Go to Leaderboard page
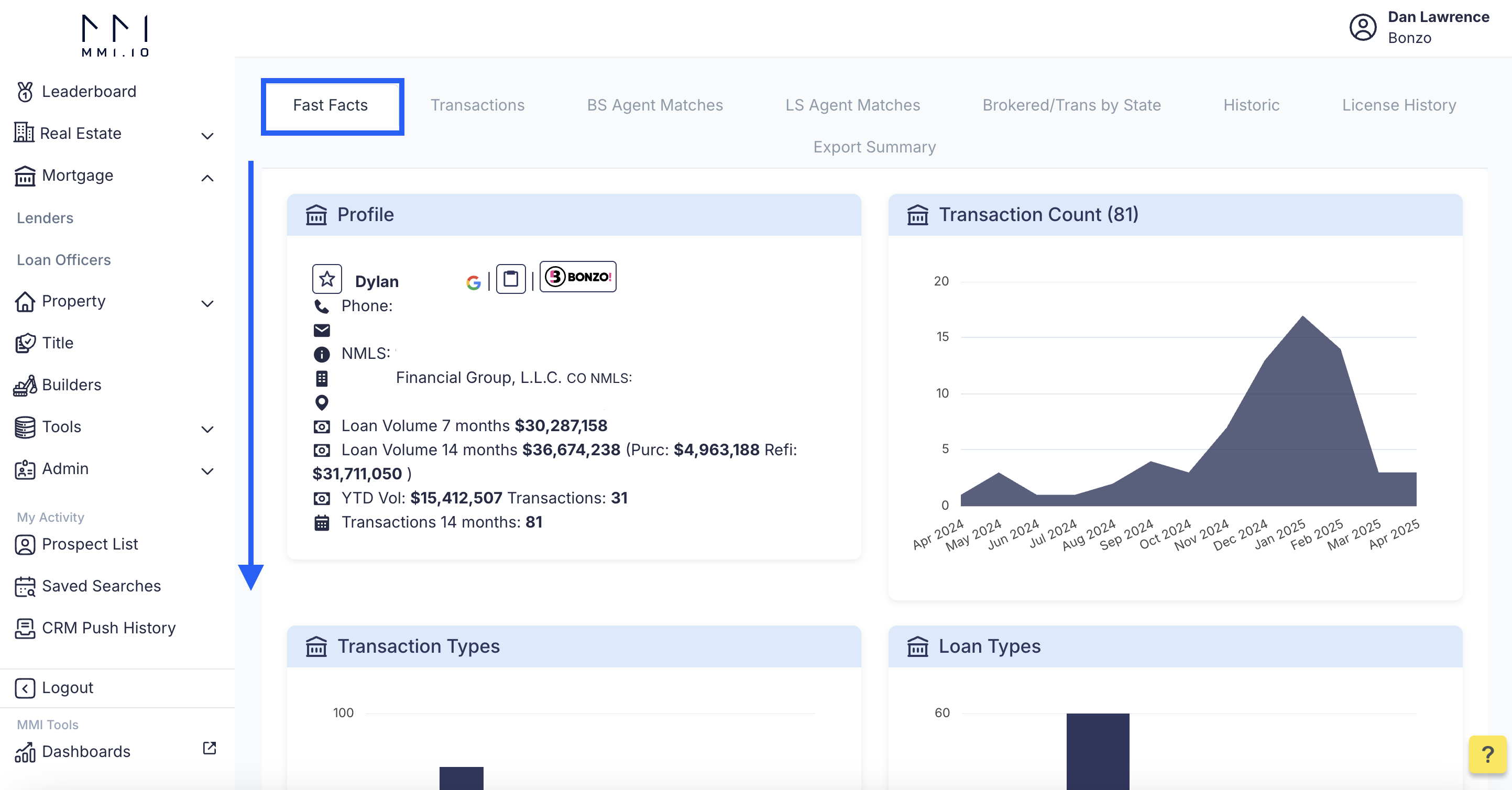Screen dimensions: 1512x790 tap(89, 92)
